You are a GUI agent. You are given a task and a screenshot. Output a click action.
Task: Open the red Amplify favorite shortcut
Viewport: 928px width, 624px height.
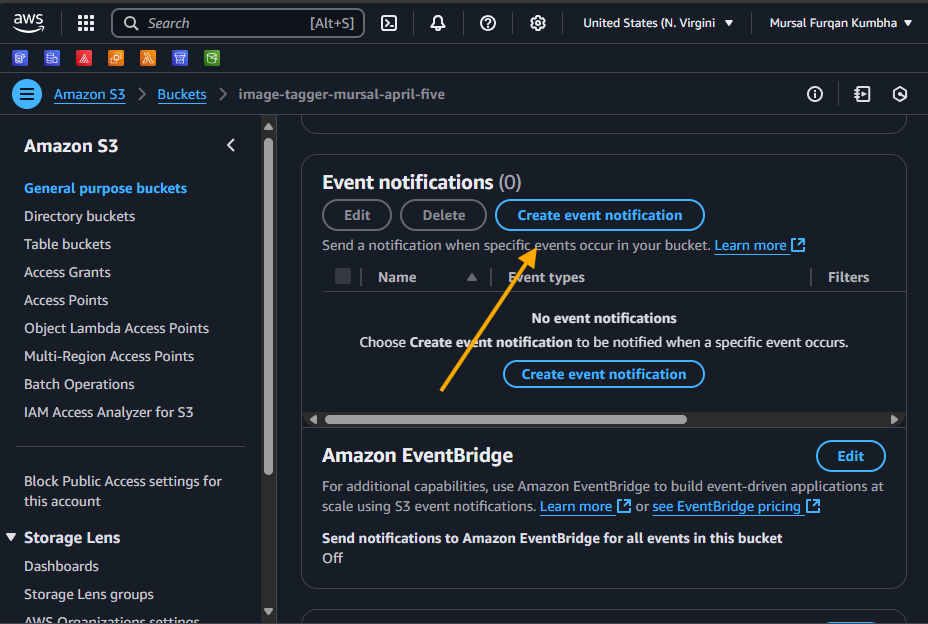pyautogui.click(x=84, y=58)
